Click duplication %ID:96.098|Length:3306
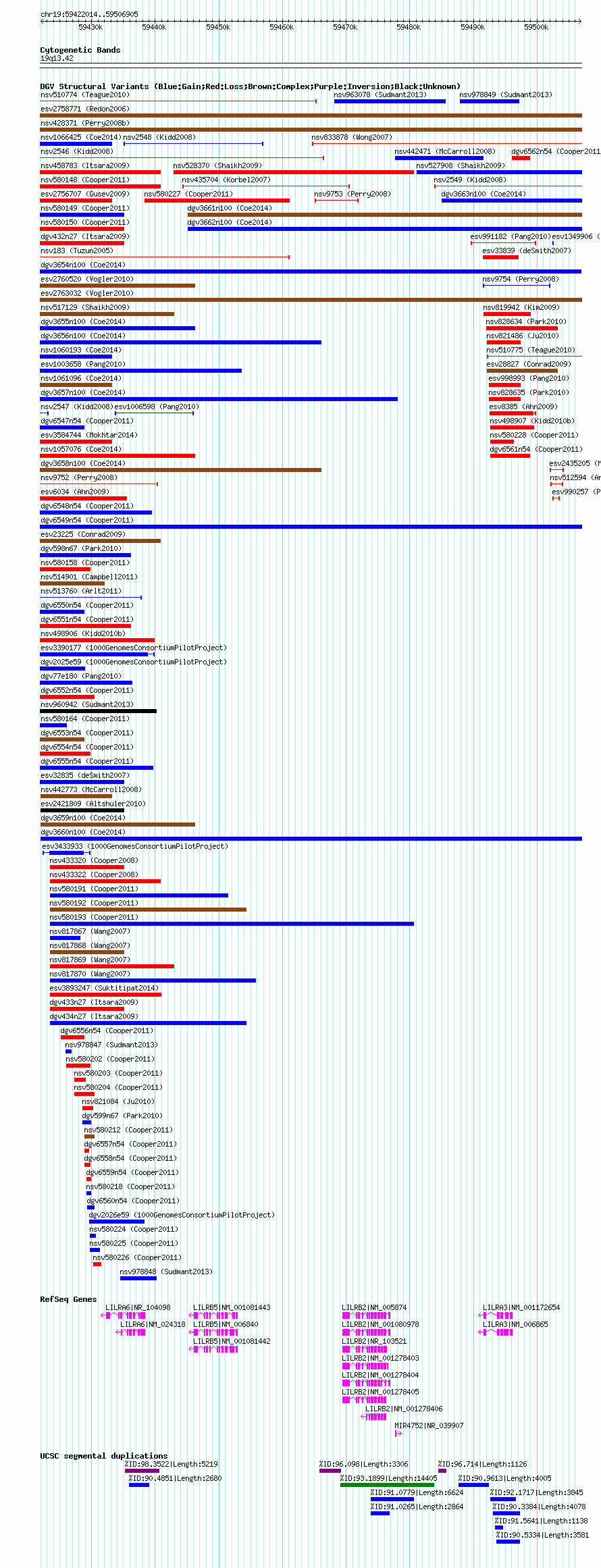This screenshot has height=1568, width=601. pyautogui.click(x=364, y=1465)
